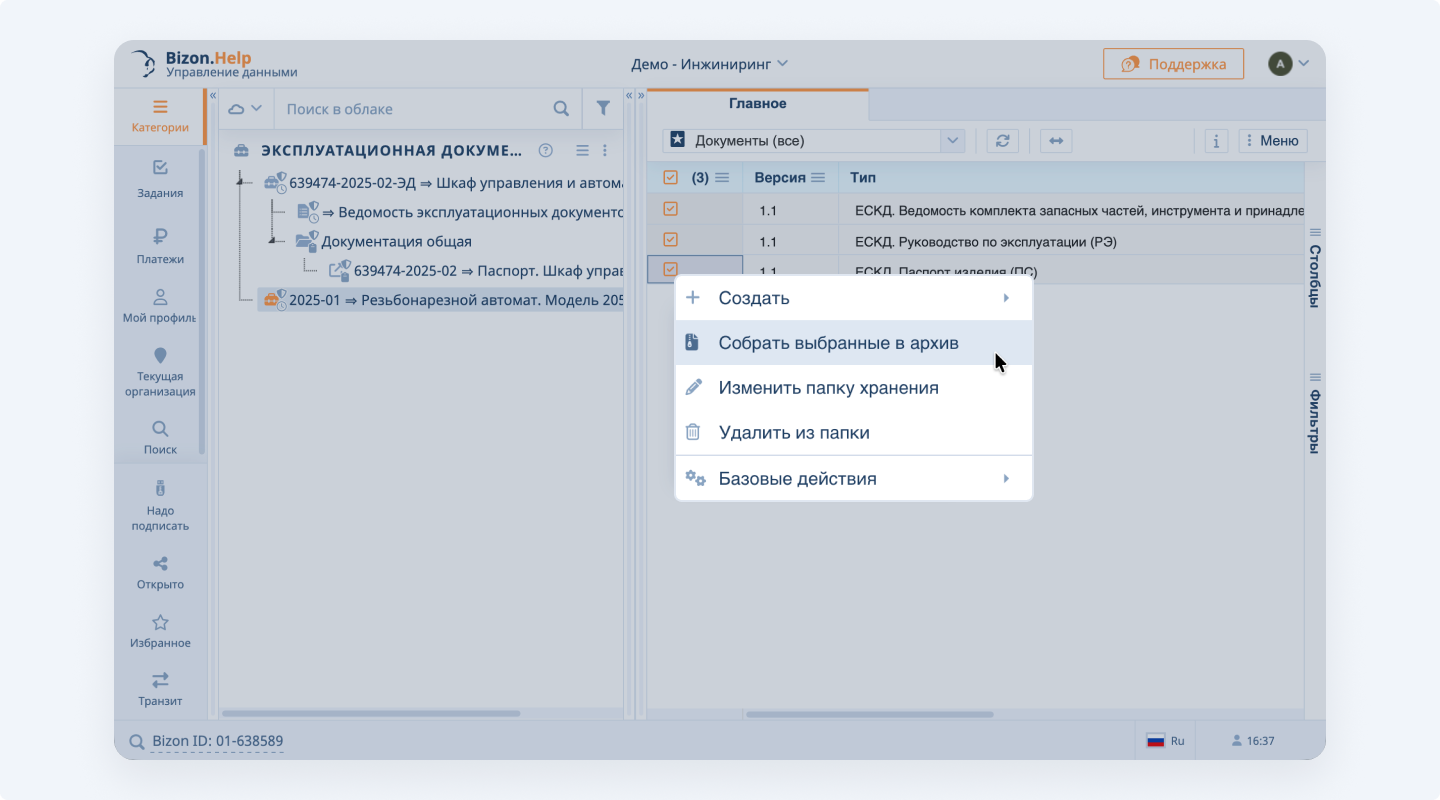
Task: Uncheck the row for Руководство по эксплуатации (РЭ)
Action: 669,240
